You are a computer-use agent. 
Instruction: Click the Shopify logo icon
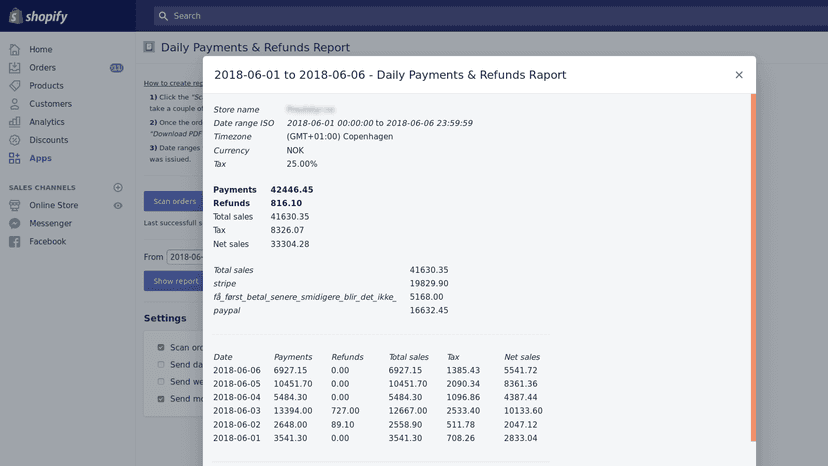coord(16,16)
